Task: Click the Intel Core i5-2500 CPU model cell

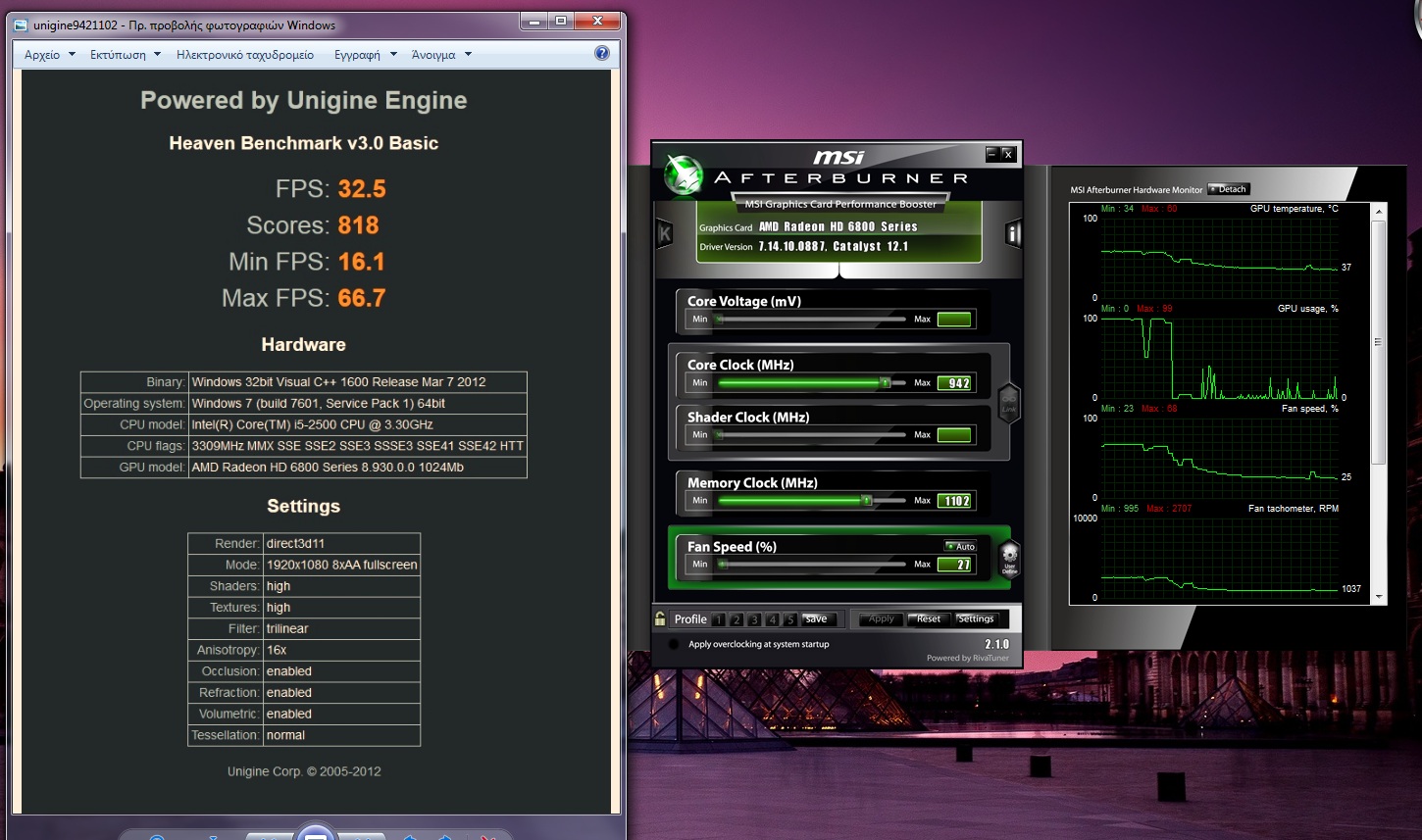Action: point(357,424)
